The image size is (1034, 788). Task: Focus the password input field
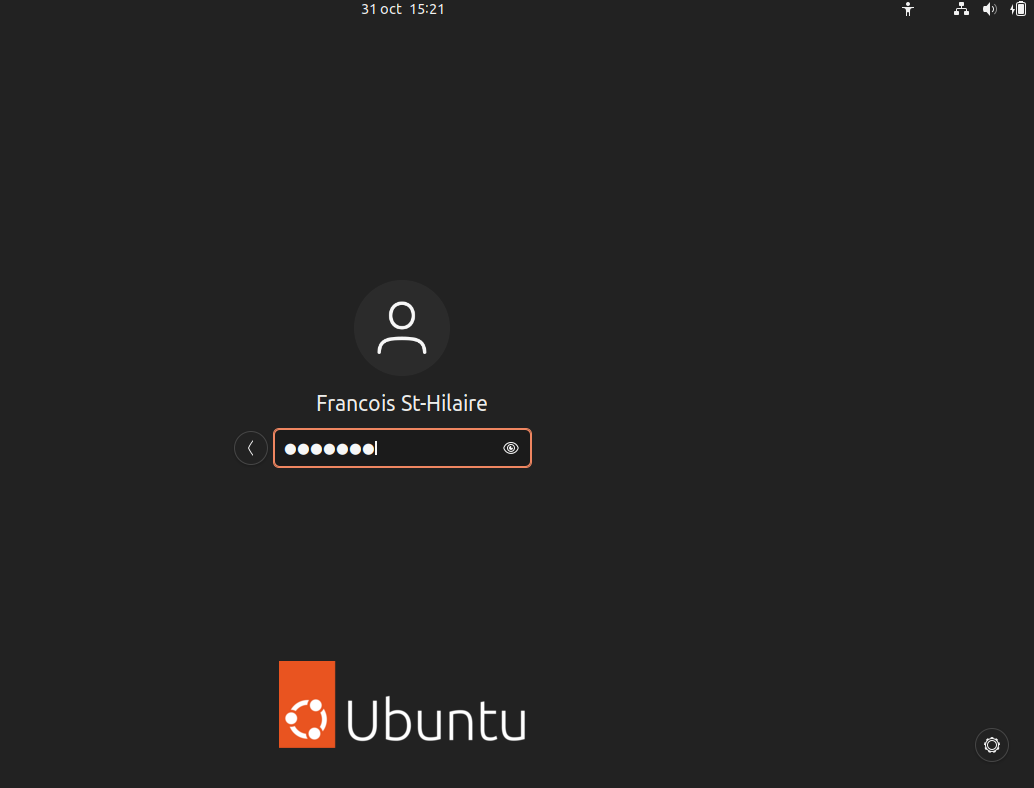(402, 448)
